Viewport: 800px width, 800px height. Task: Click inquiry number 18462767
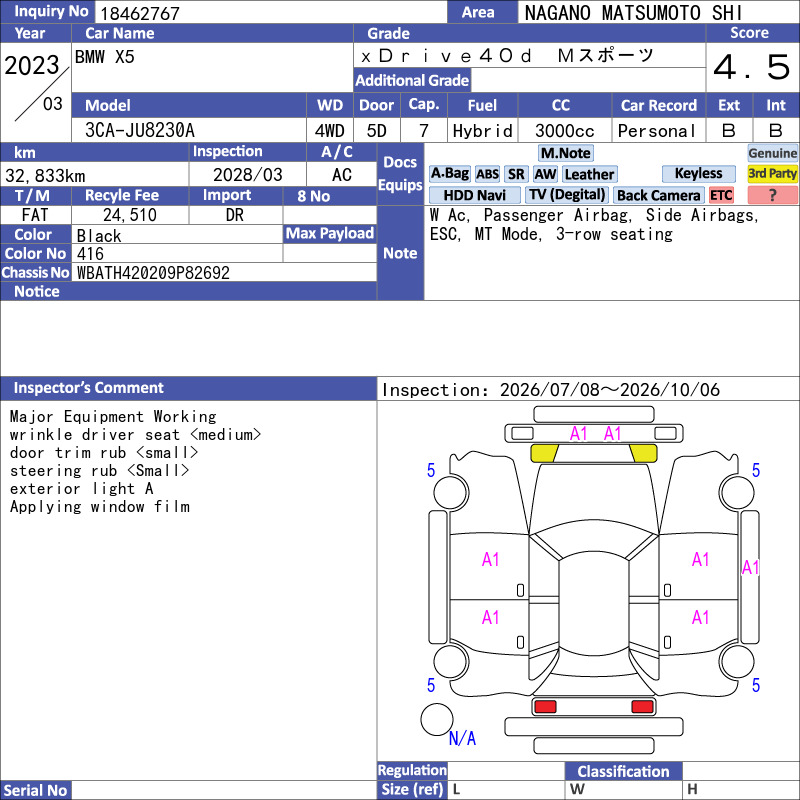[140, 13]
